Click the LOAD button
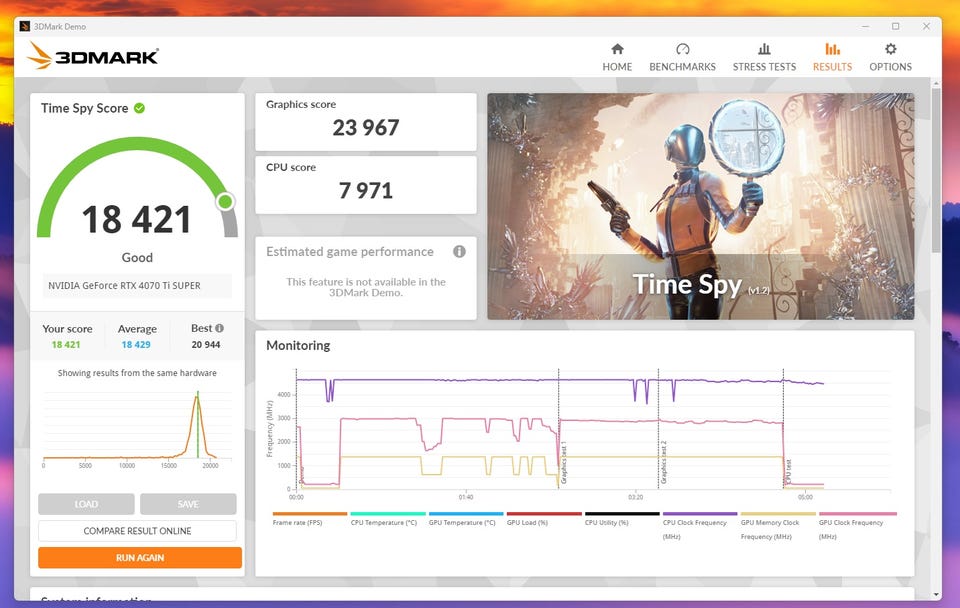Screen dimensions: 960x608 click(86, 504)
